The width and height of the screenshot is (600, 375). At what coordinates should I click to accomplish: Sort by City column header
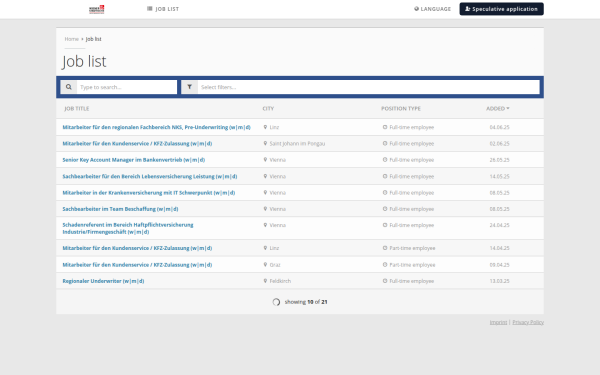pos(268,109)
